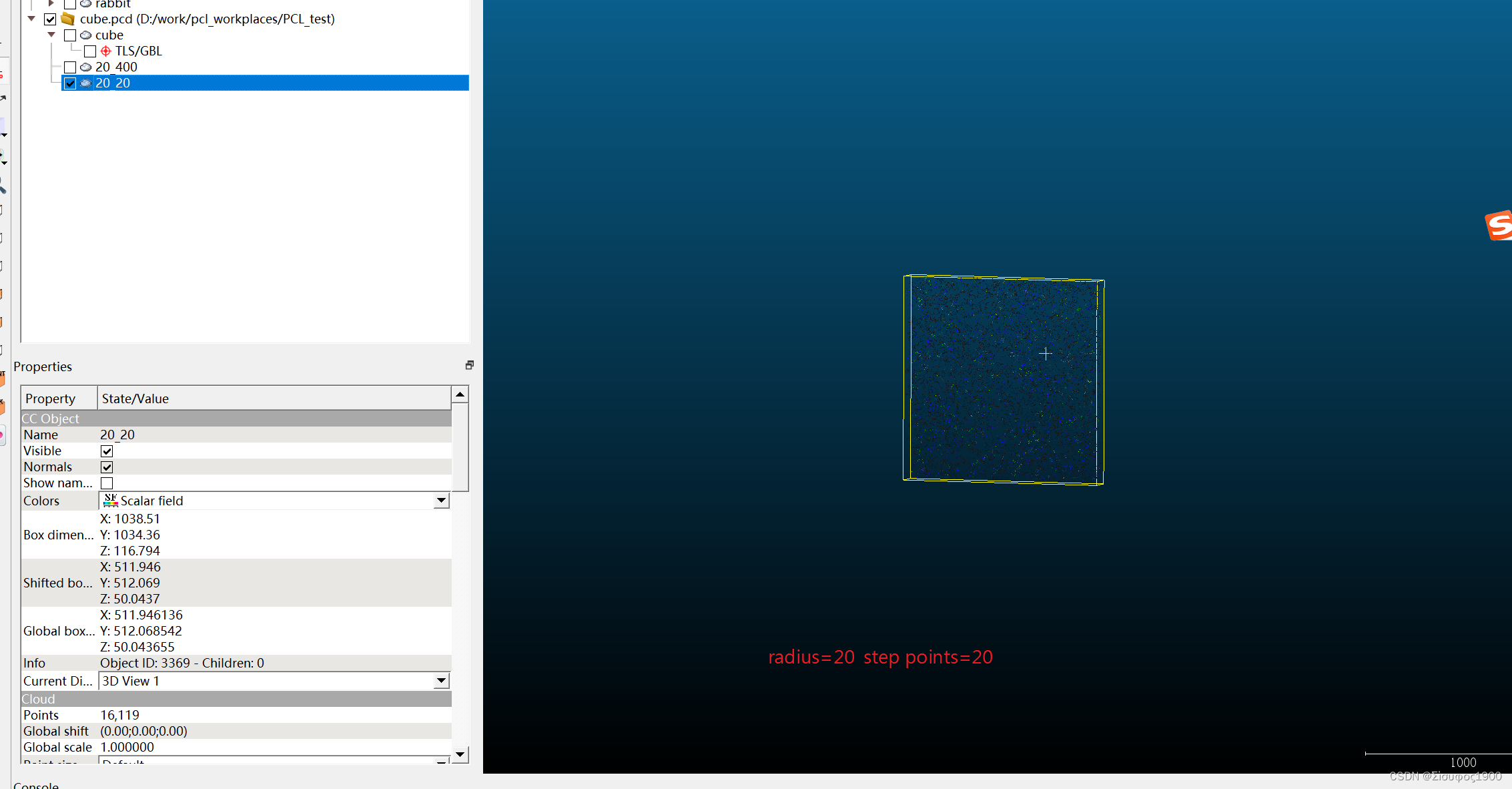Click the Sogou input method icon
The width and height of the screenshot is (1512, 789).
pos(1499,226)
